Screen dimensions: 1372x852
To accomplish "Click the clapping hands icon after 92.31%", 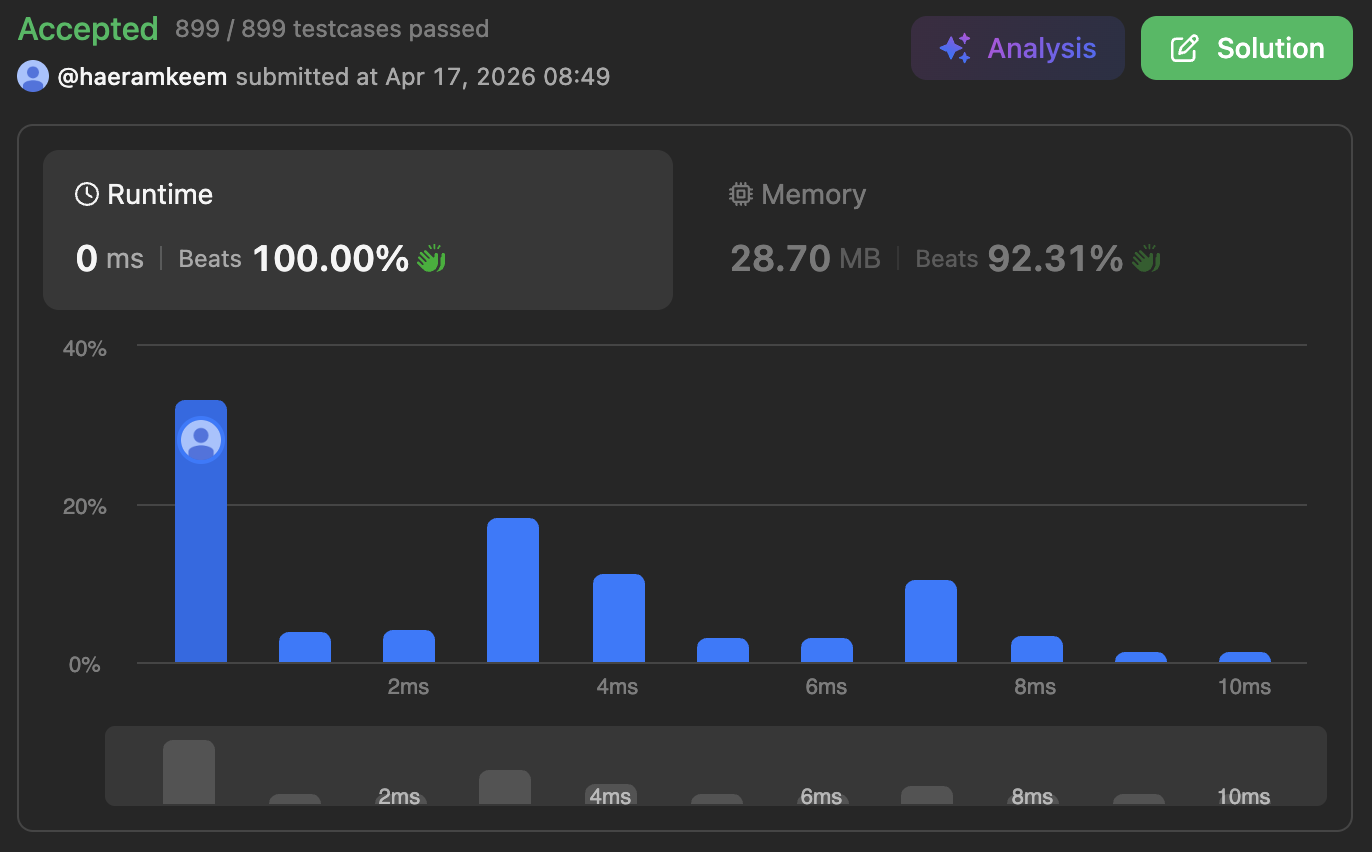I will pos(1146,259).
